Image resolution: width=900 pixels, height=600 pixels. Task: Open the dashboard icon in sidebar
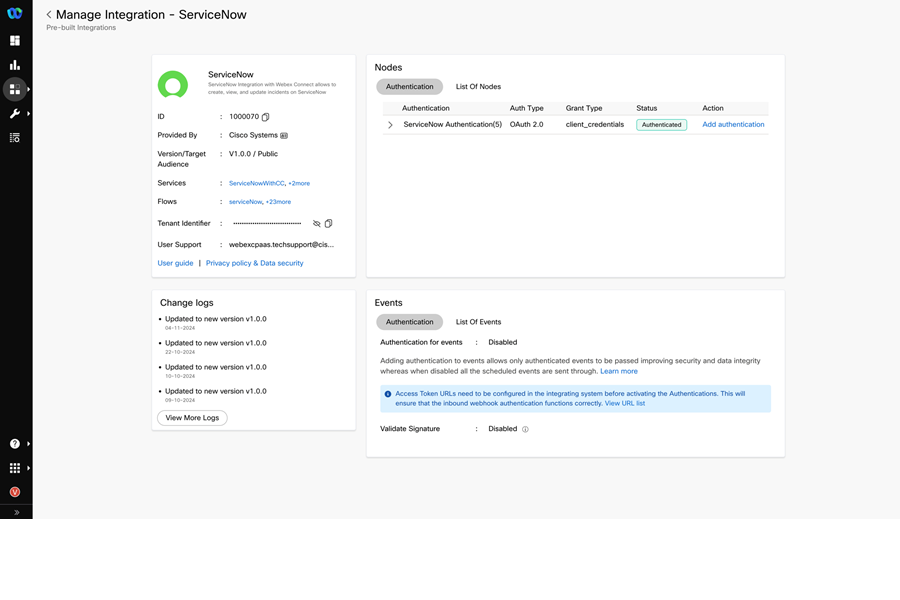[15, 40]
